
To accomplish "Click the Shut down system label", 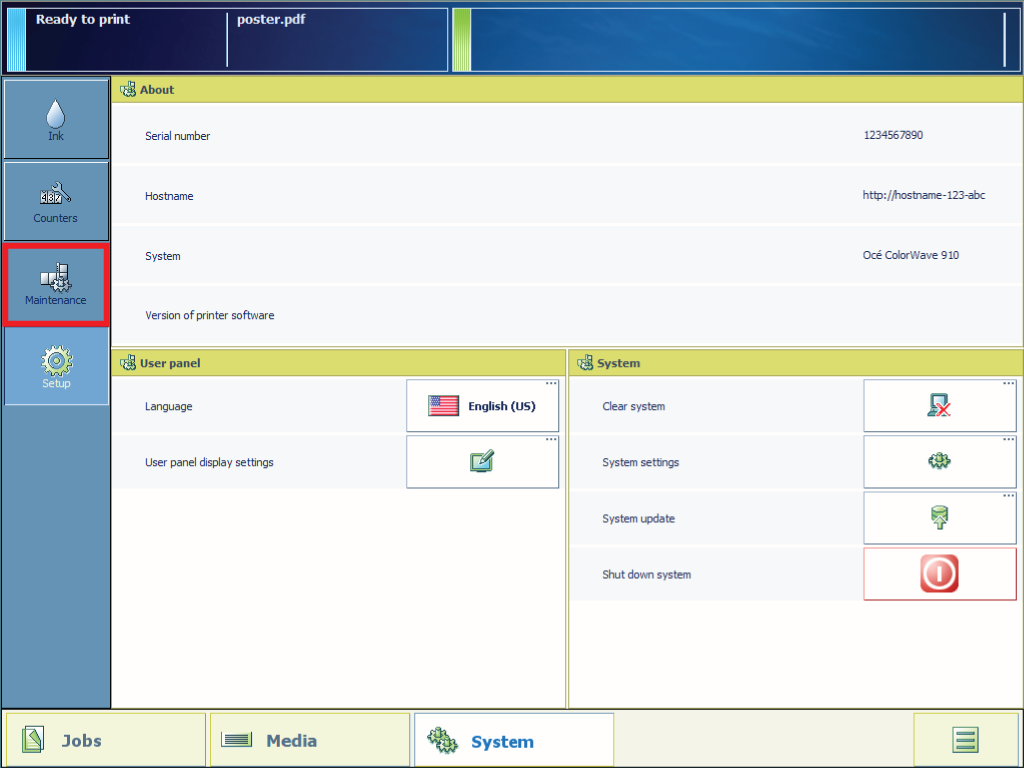I will pos(647,575).
